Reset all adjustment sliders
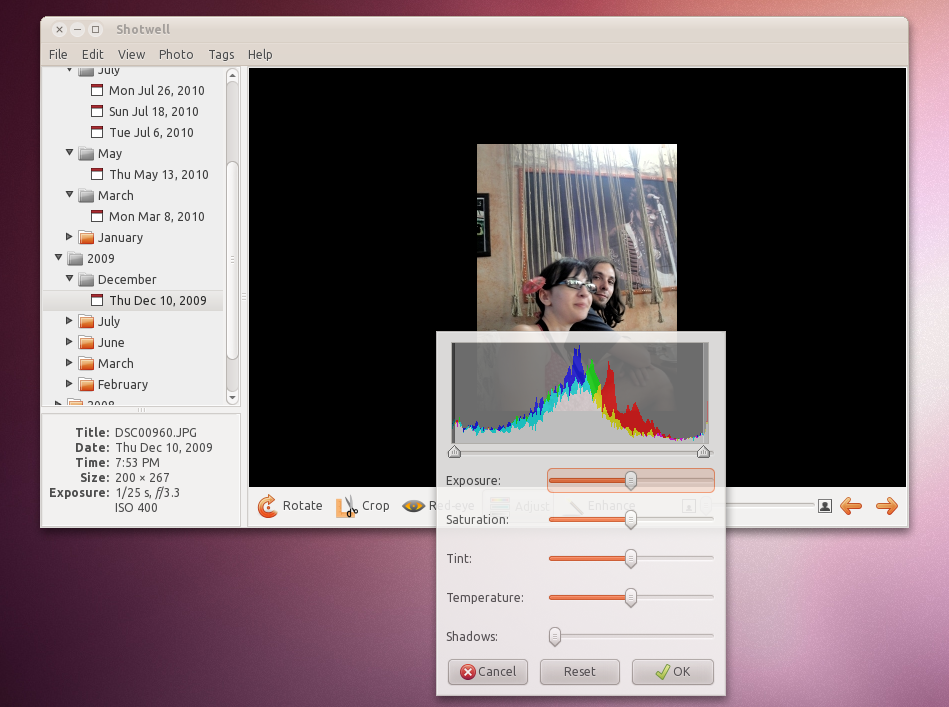The height and width of the screenshot is (707, 949). coord(580,672)
